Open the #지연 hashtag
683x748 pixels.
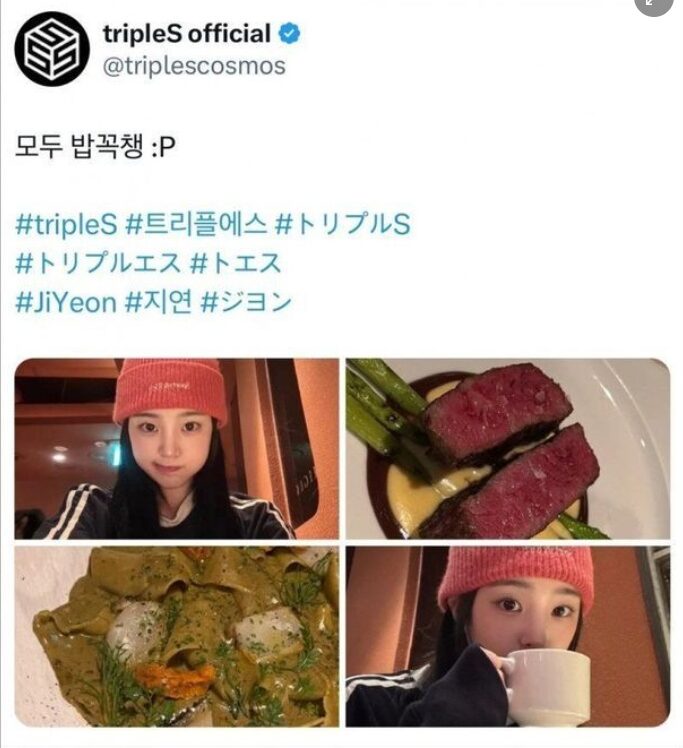click(159, 302)
